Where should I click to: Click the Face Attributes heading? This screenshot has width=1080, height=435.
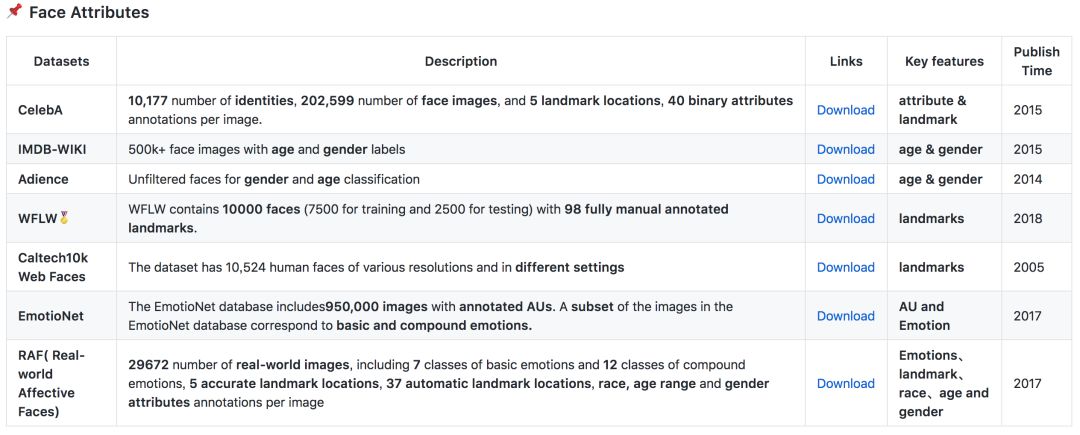89,12
